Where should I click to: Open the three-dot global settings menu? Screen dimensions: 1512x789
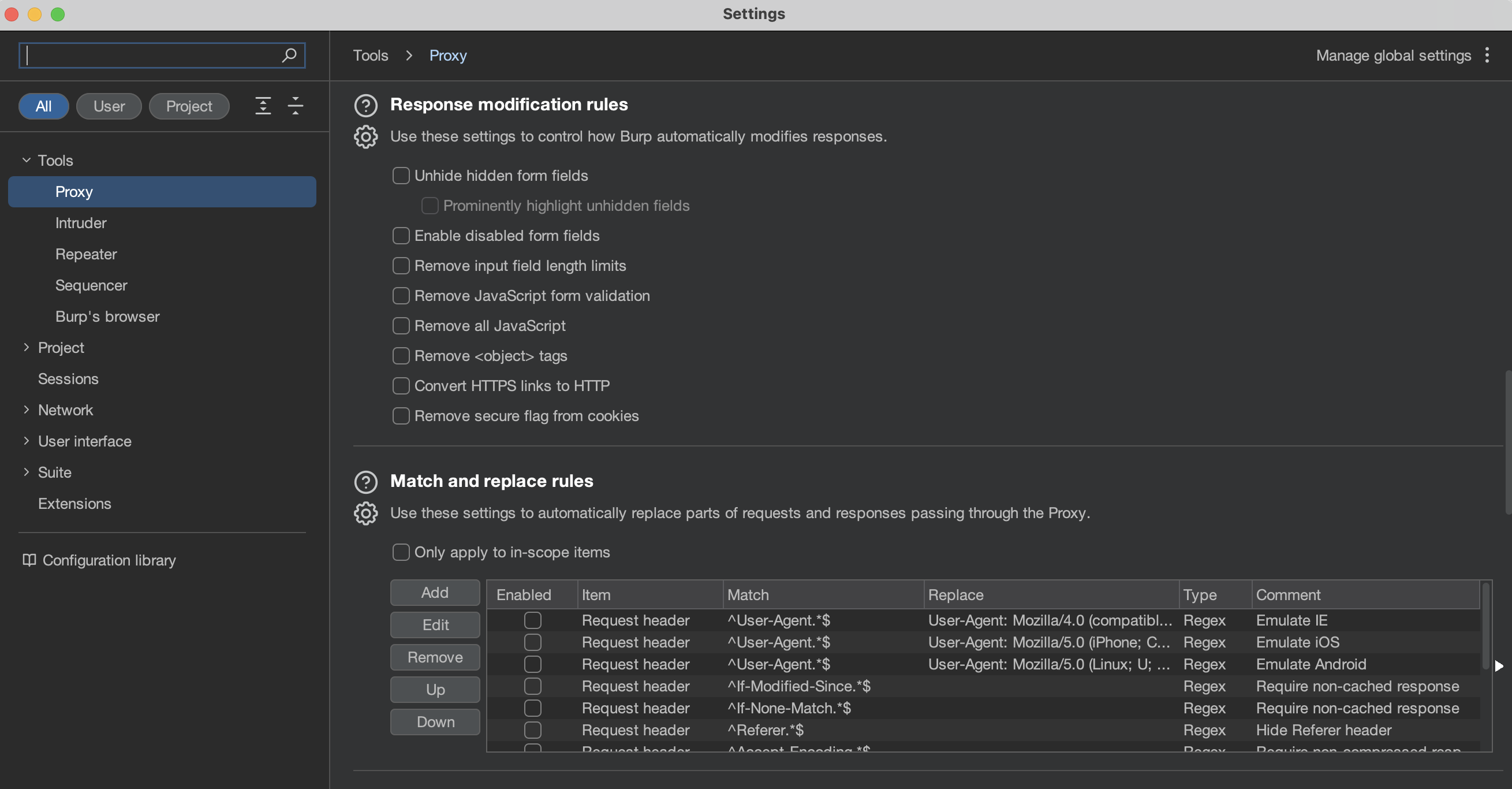[1487, 55]
